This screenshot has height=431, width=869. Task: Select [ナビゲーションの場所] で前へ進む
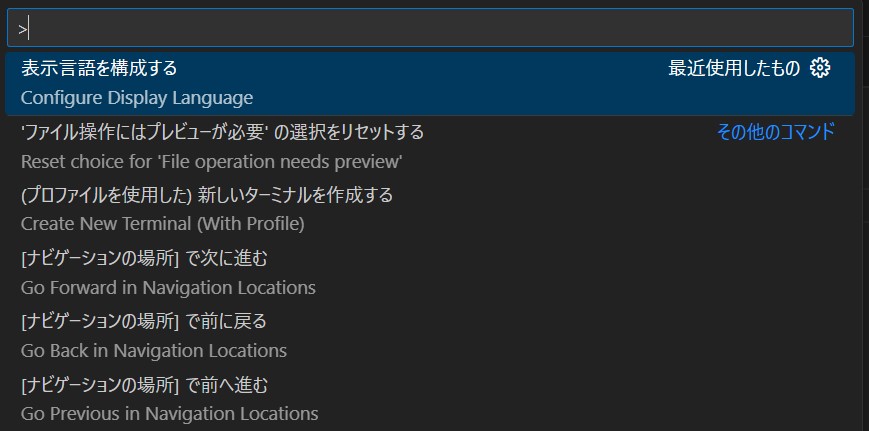click(144, 384)
